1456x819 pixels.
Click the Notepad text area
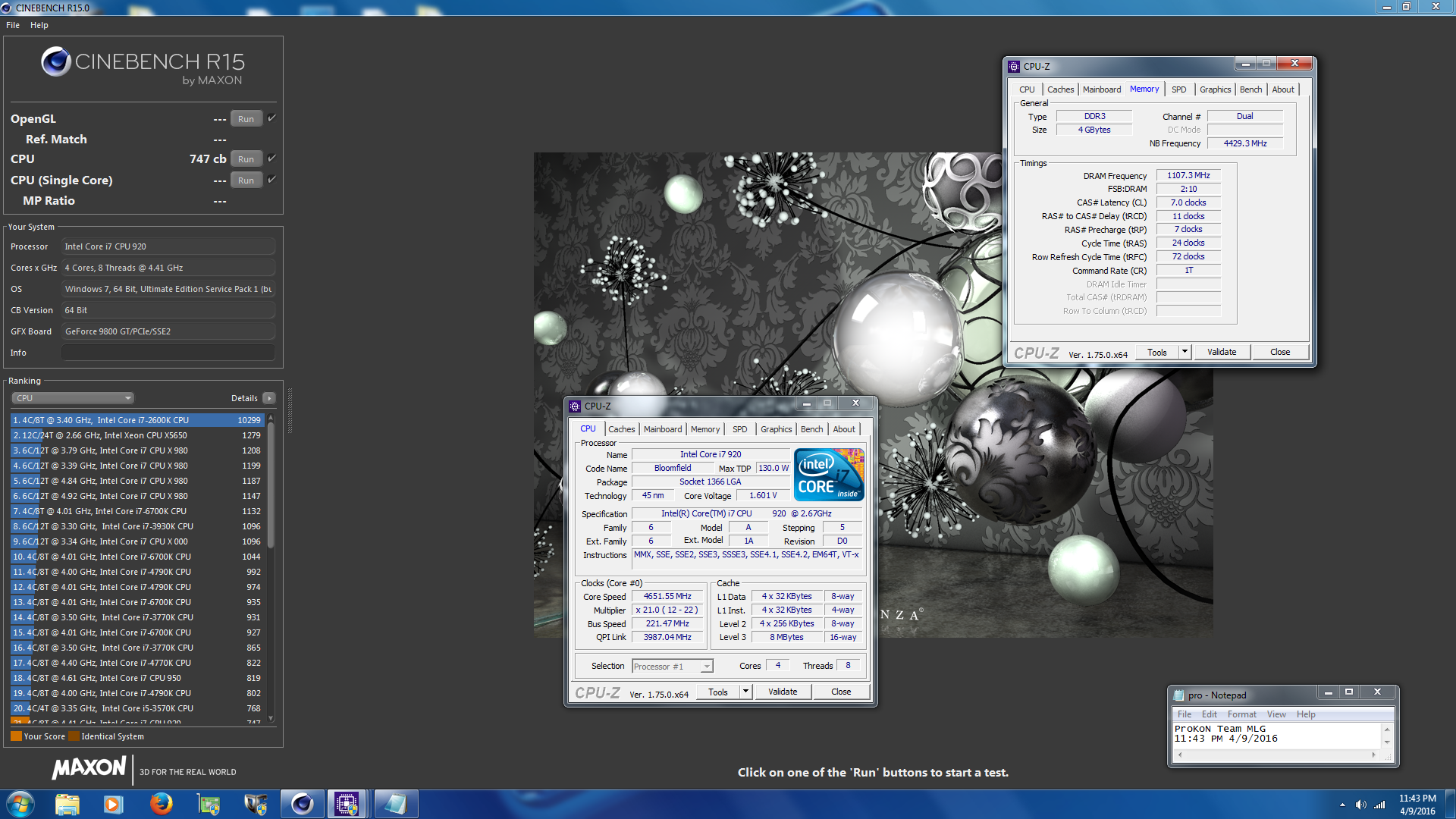coord(1277,736)
